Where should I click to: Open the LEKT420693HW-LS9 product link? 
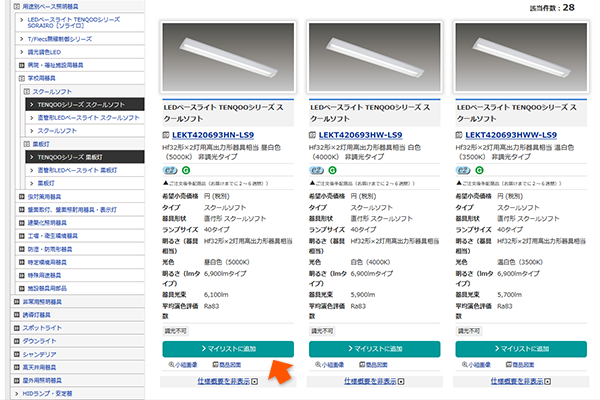point(361,136)
